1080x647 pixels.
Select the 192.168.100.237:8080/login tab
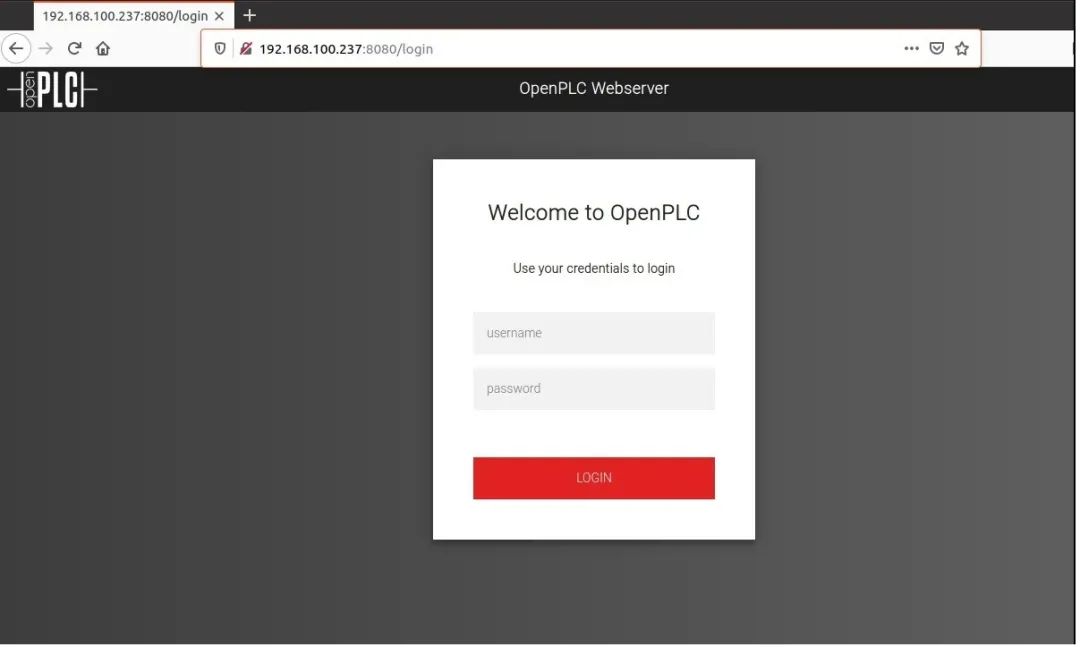pyautogui.click(x=134, y=16)
